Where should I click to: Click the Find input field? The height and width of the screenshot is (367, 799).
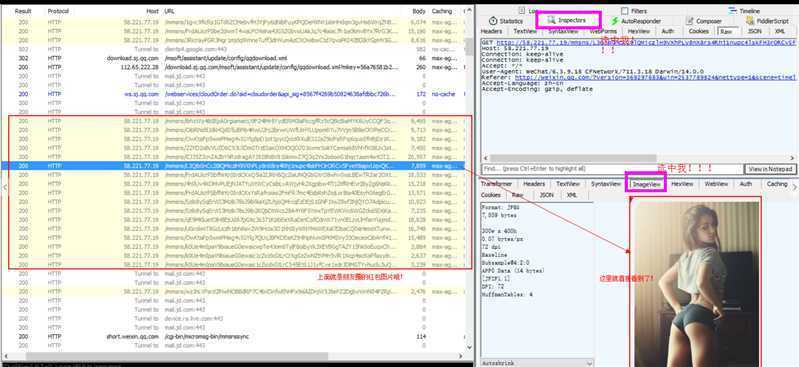point(611,169)
